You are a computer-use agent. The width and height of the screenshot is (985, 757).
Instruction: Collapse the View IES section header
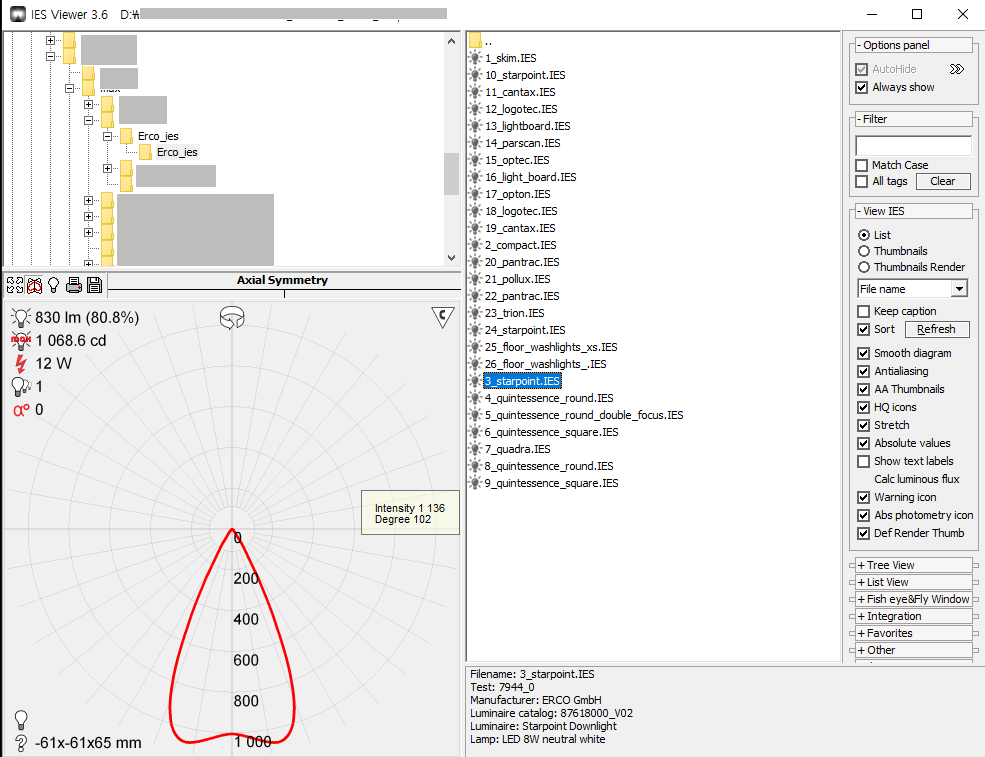(913, 211)
